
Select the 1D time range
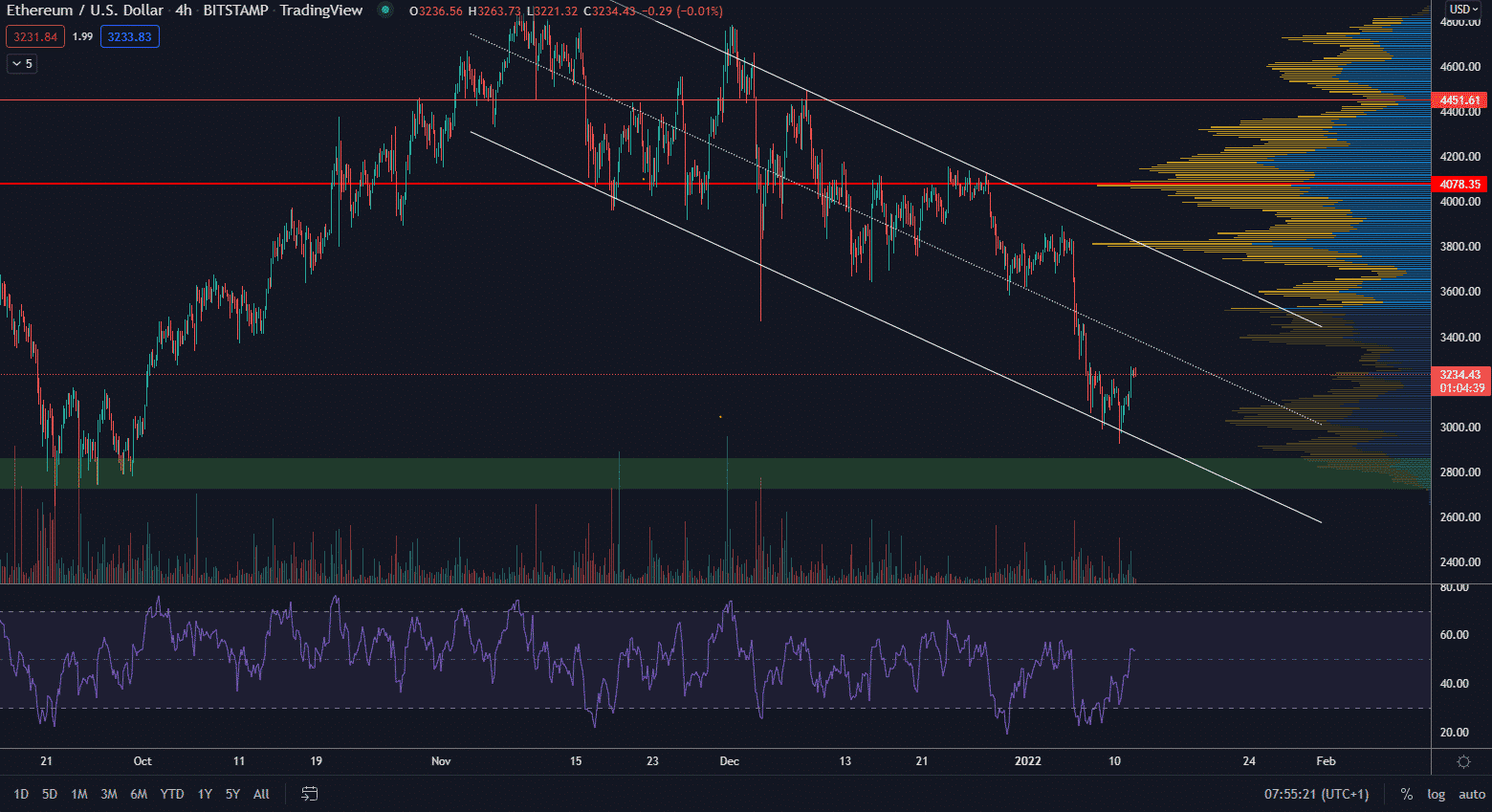click(21, 794)
